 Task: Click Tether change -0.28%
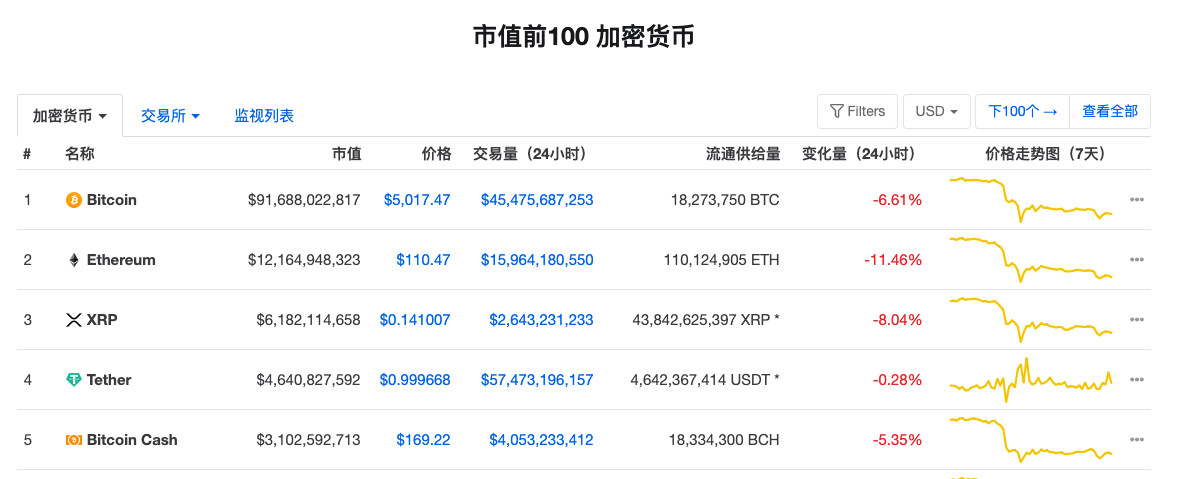click(897, 380)
